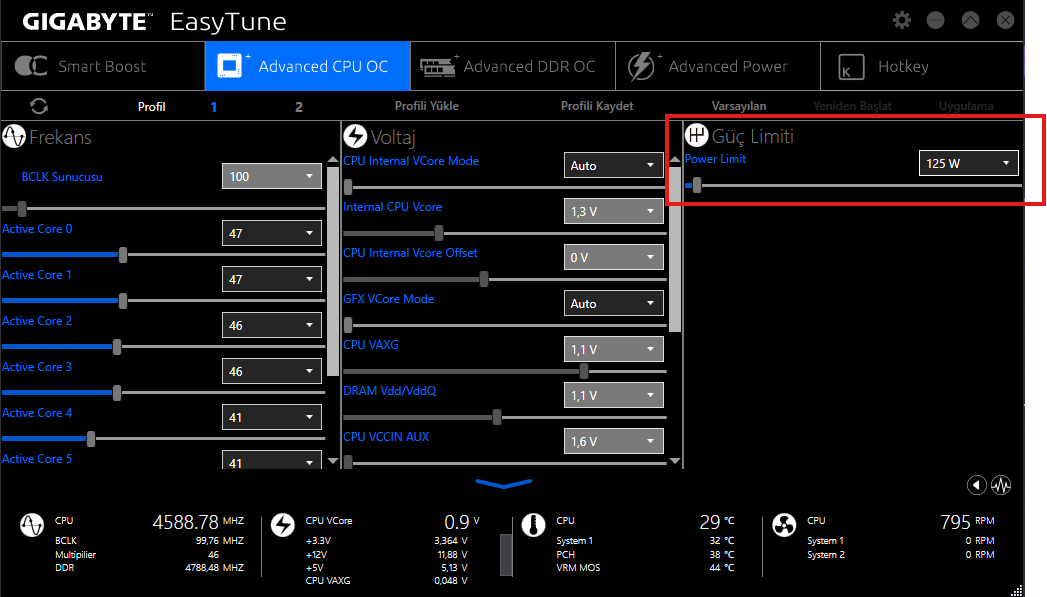Click the CPU frequency status icon

32,526
